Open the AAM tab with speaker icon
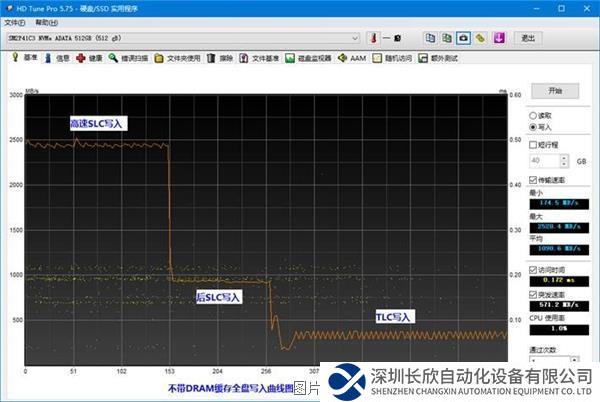Screen dimensions: 600x402 coord(351,58)
